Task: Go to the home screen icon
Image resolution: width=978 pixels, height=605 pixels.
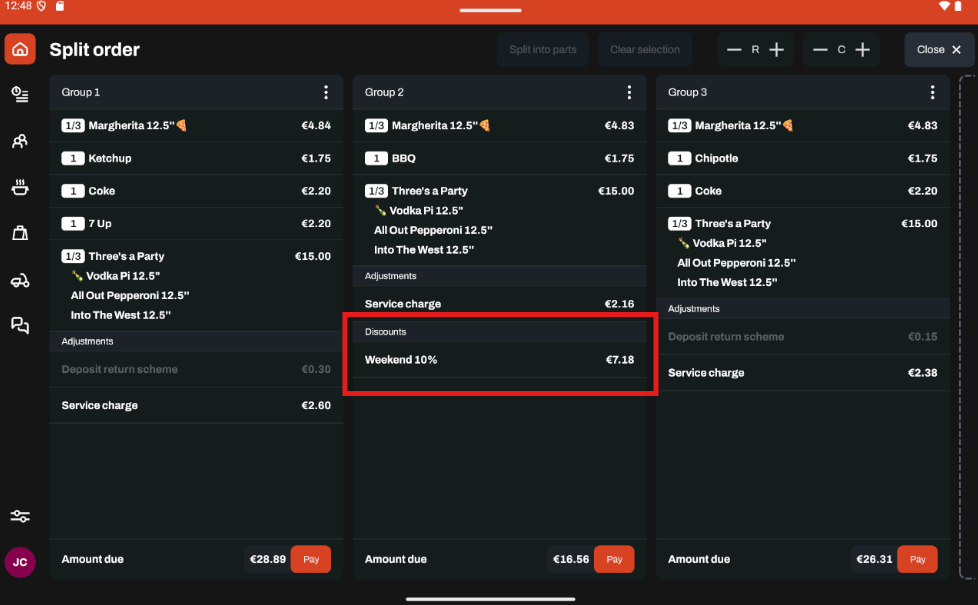Action: (20, 49)
